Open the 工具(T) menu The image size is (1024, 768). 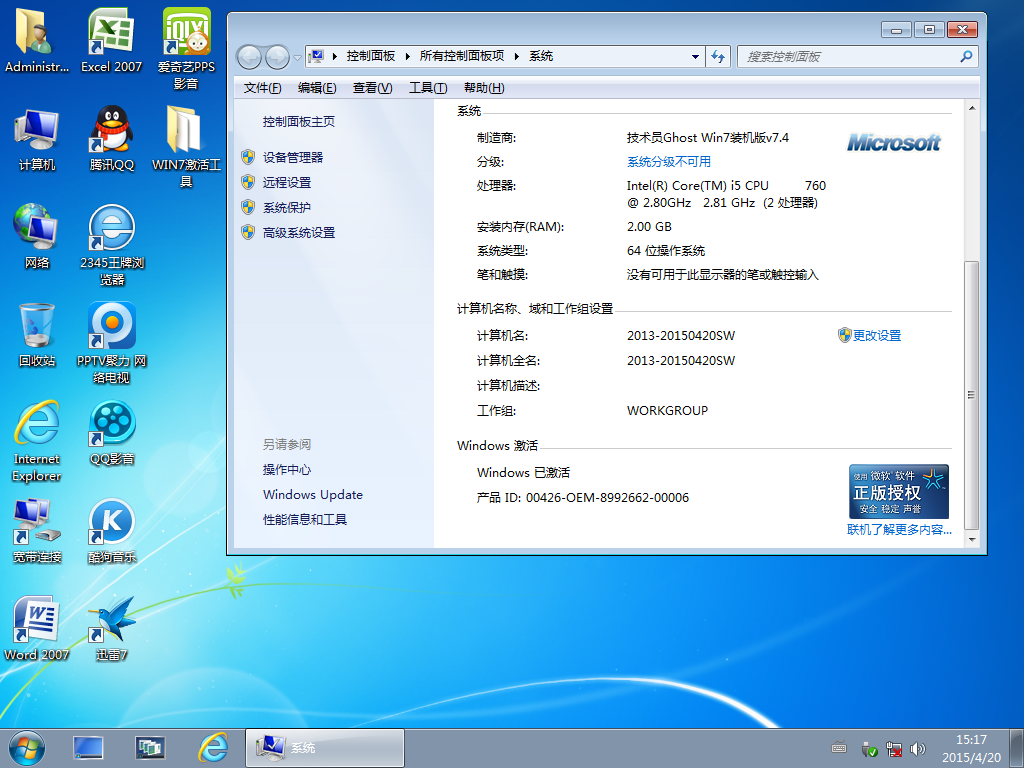[x=428, y=88]
